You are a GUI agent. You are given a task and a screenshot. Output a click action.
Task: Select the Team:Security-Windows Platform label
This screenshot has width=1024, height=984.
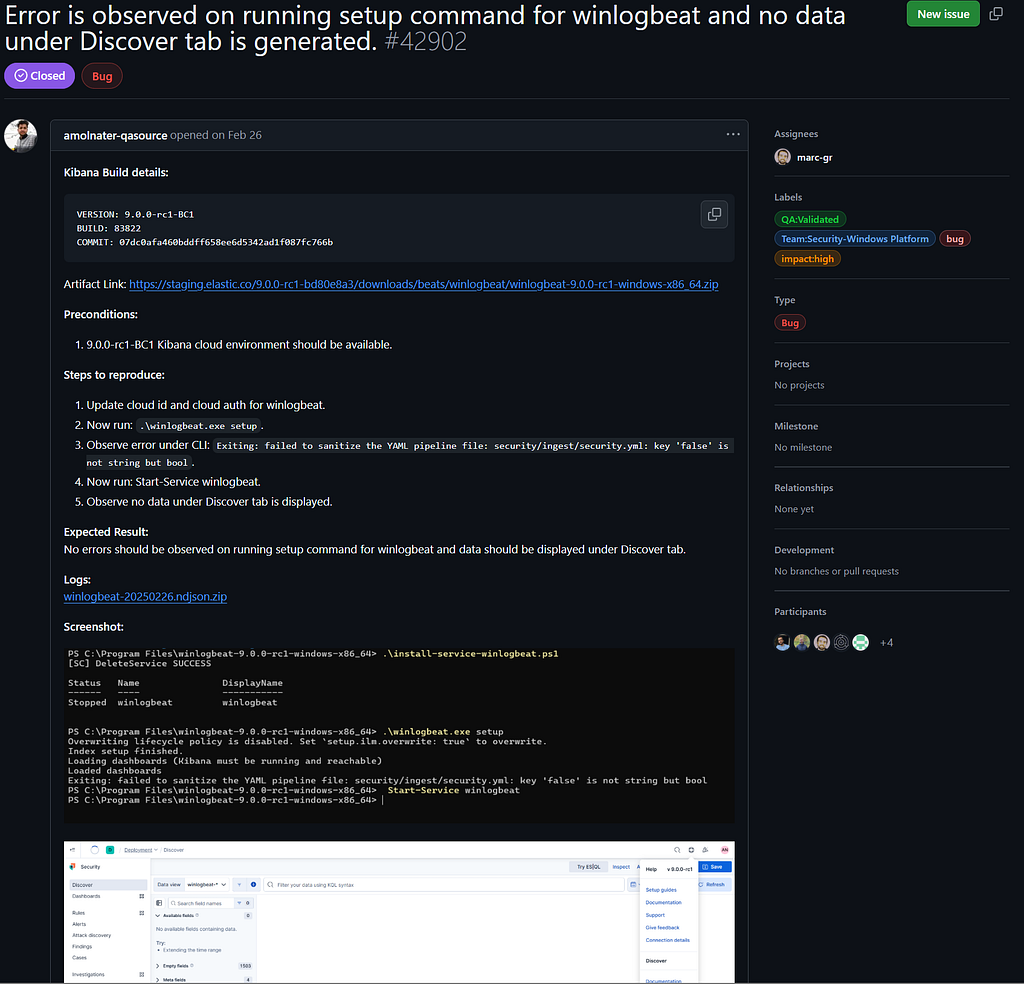pyautogui.click(x=855, y=239)
